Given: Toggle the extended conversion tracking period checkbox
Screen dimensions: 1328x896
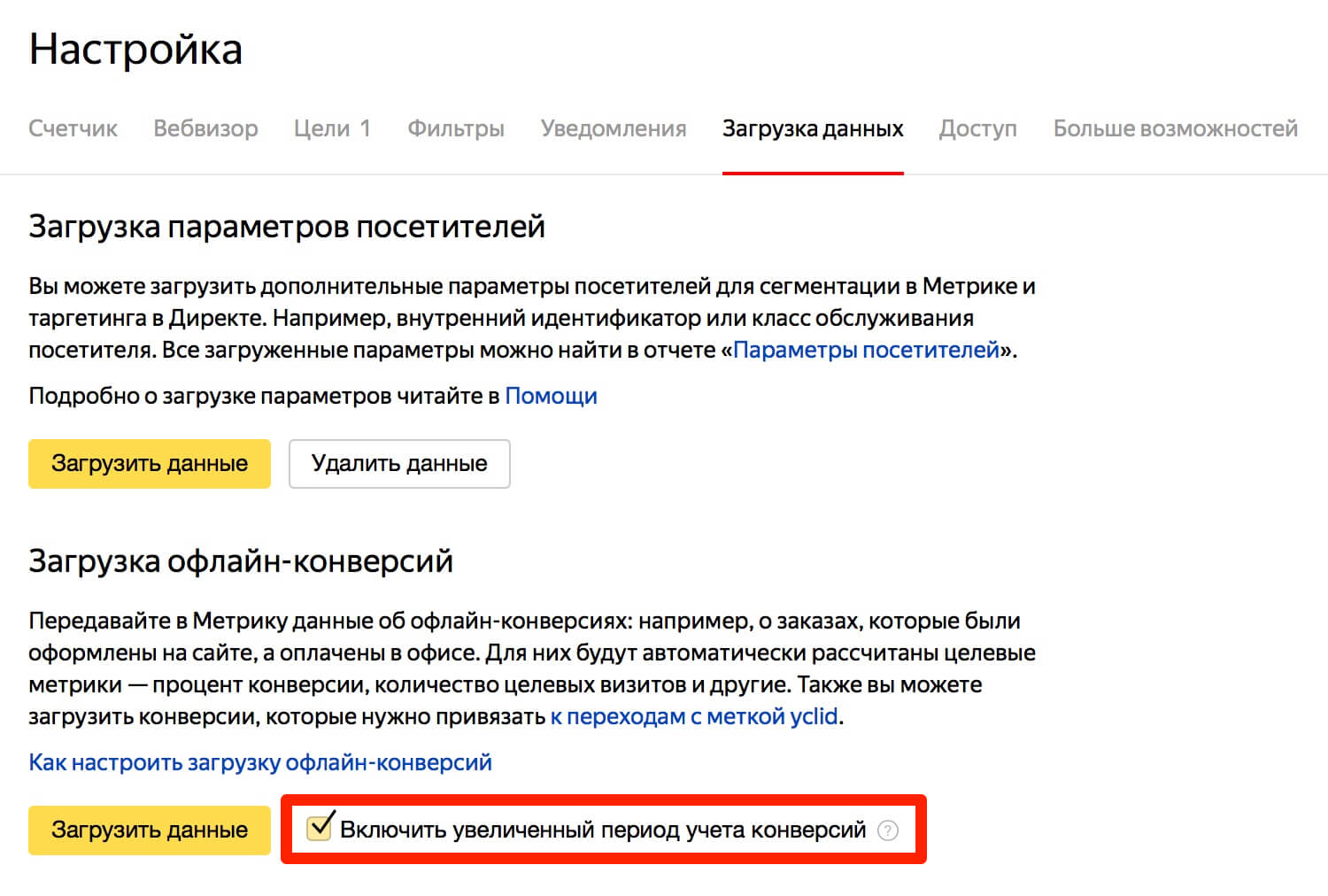Looking at the screenshot, I should (x=318, y=828).
